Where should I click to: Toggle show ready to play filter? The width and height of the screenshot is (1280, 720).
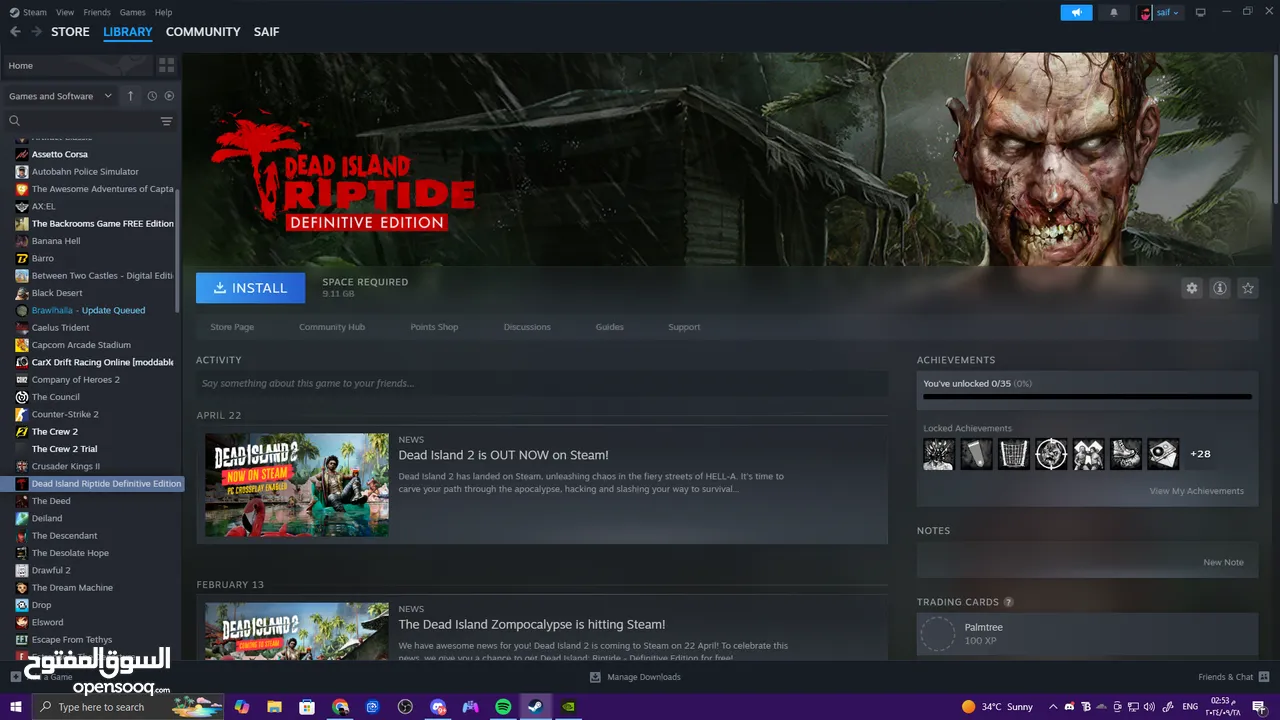[169, 96]
